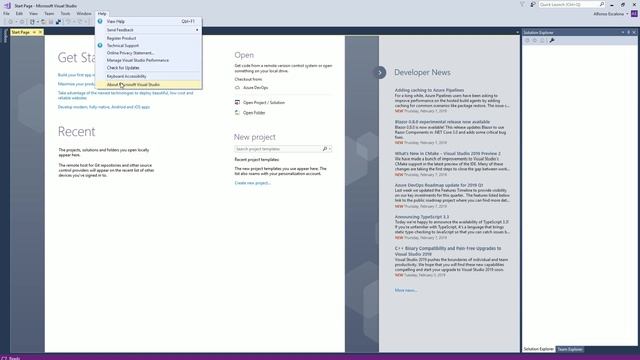Click the Technical Support question mark icon
Image resolution: width=640 pixels, height=360 pixels.
tap(100, 45)
